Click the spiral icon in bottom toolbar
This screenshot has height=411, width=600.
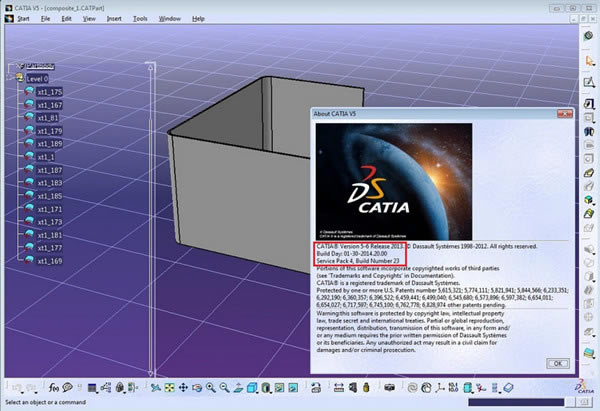[412, 388]
